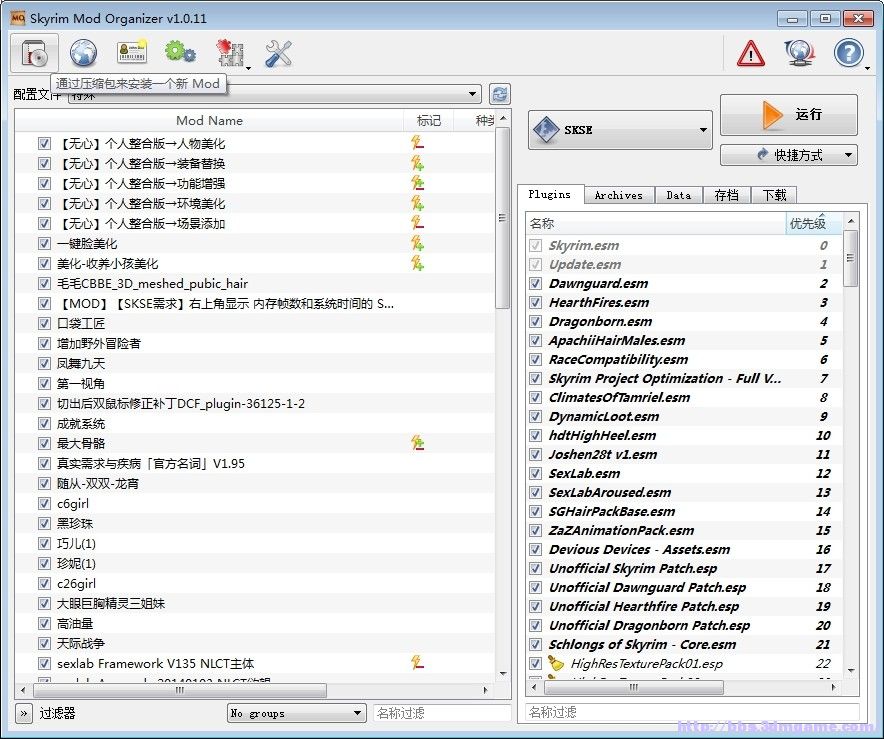
Task: Uncheck SexLab.esm plugin
Action: [536, 473]
